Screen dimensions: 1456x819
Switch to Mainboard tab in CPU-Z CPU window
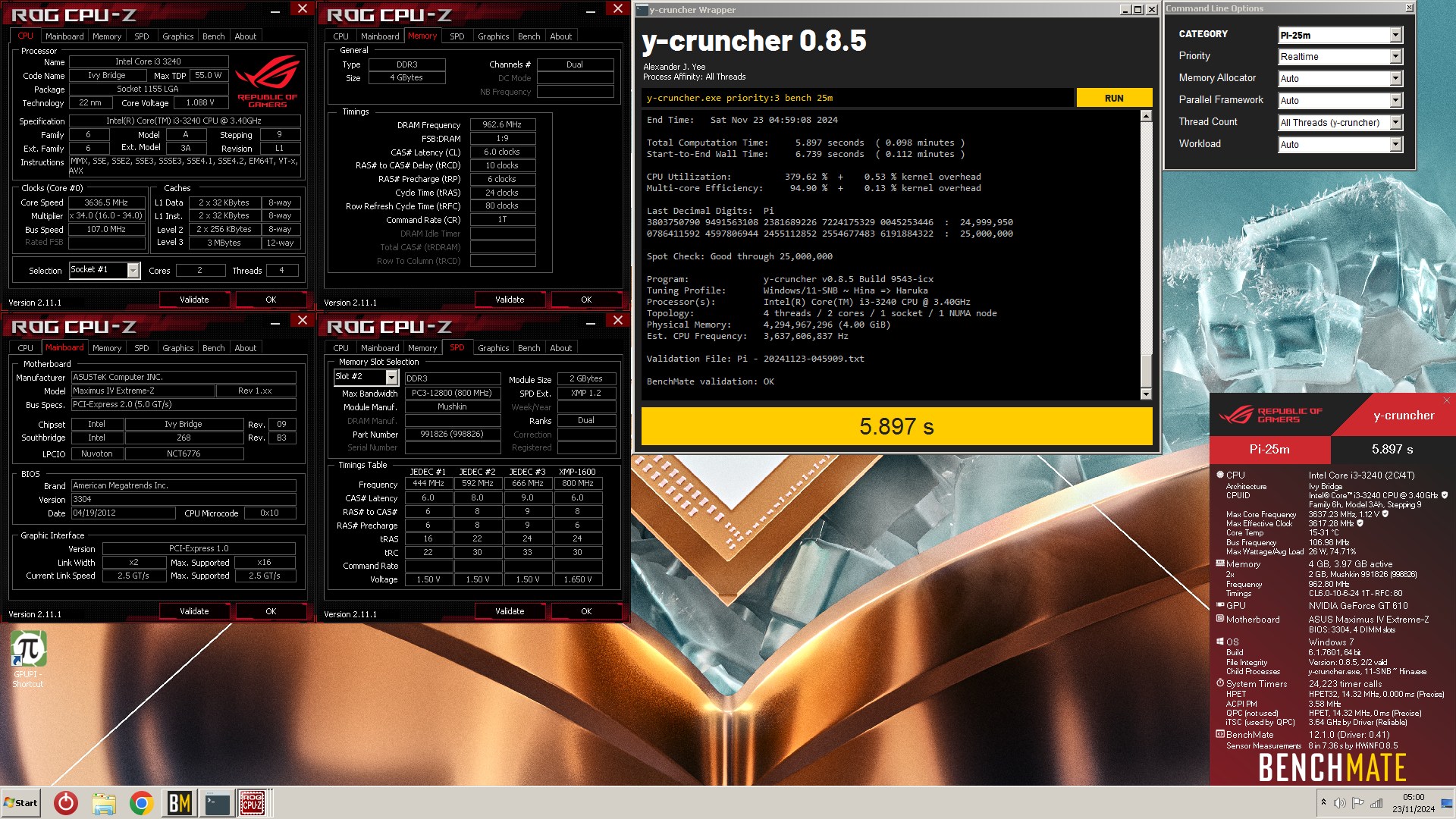pyautogui.click(x=64, y=36)
